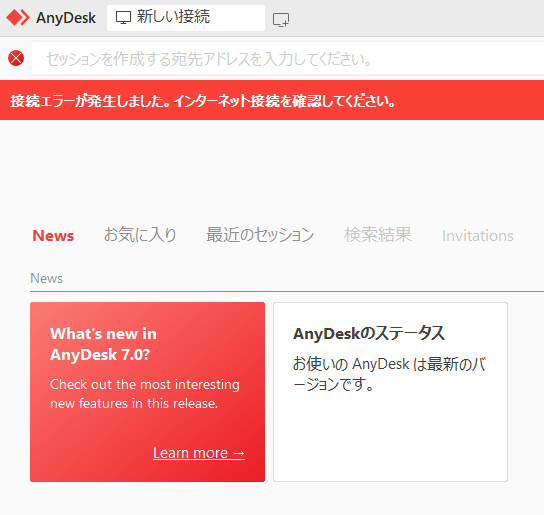The width and height of the screenshot is (544, 515).
Task: Click the AnyDesk title text in header
Action: pyautogui.click(x=66, y=18)
